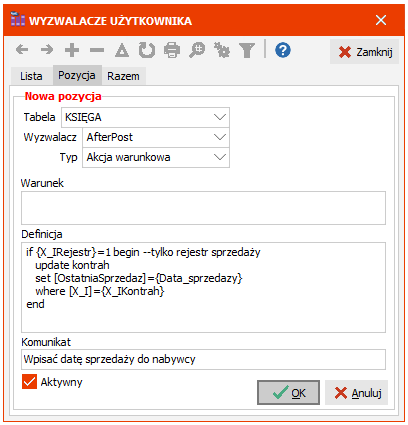The height and width of the screenshot is (425, 408).
Task: Uncheck the Aktywny checkbox
Action: point(29,382)
